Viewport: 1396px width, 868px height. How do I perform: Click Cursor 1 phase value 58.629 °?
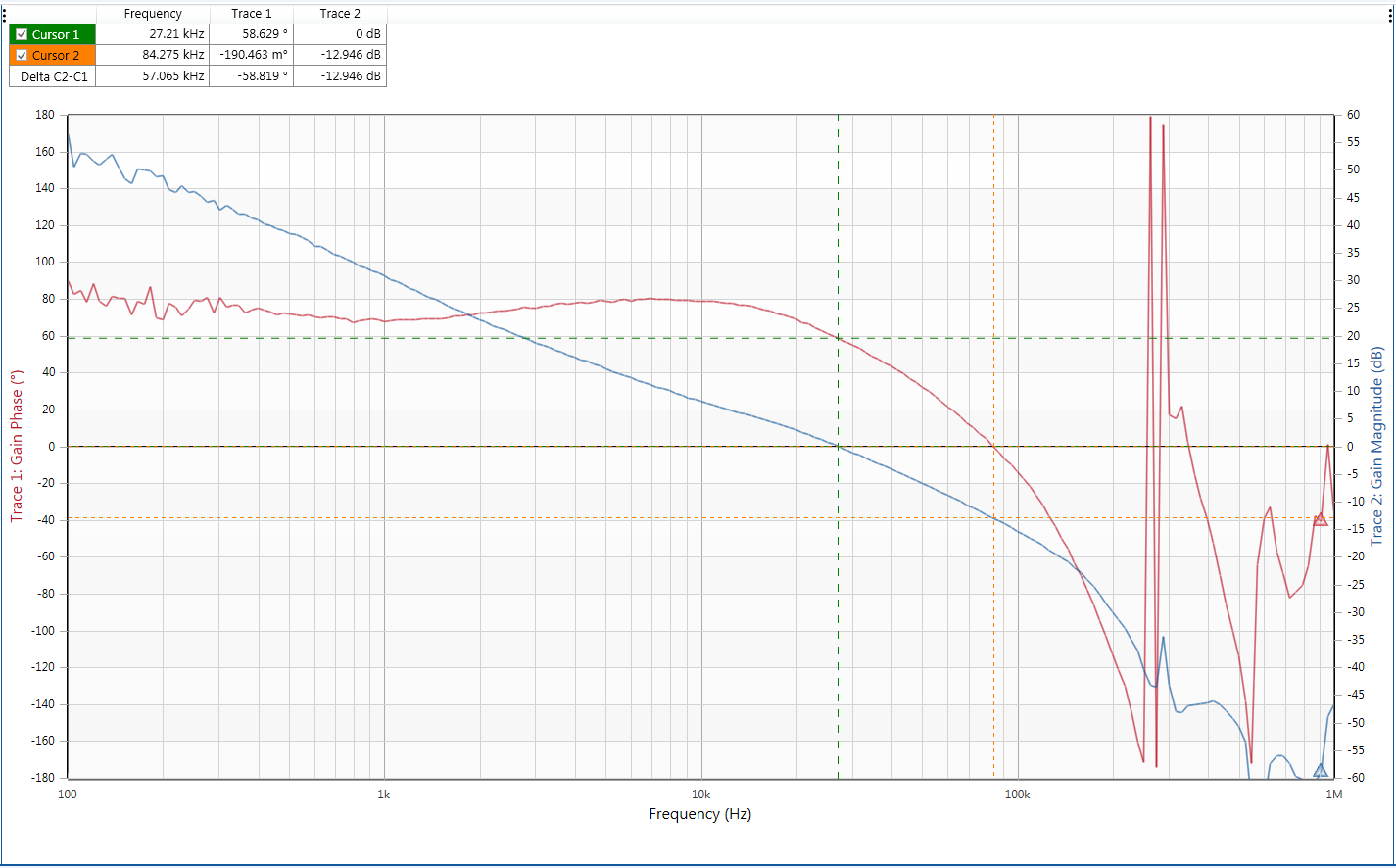tap(265, 34)
